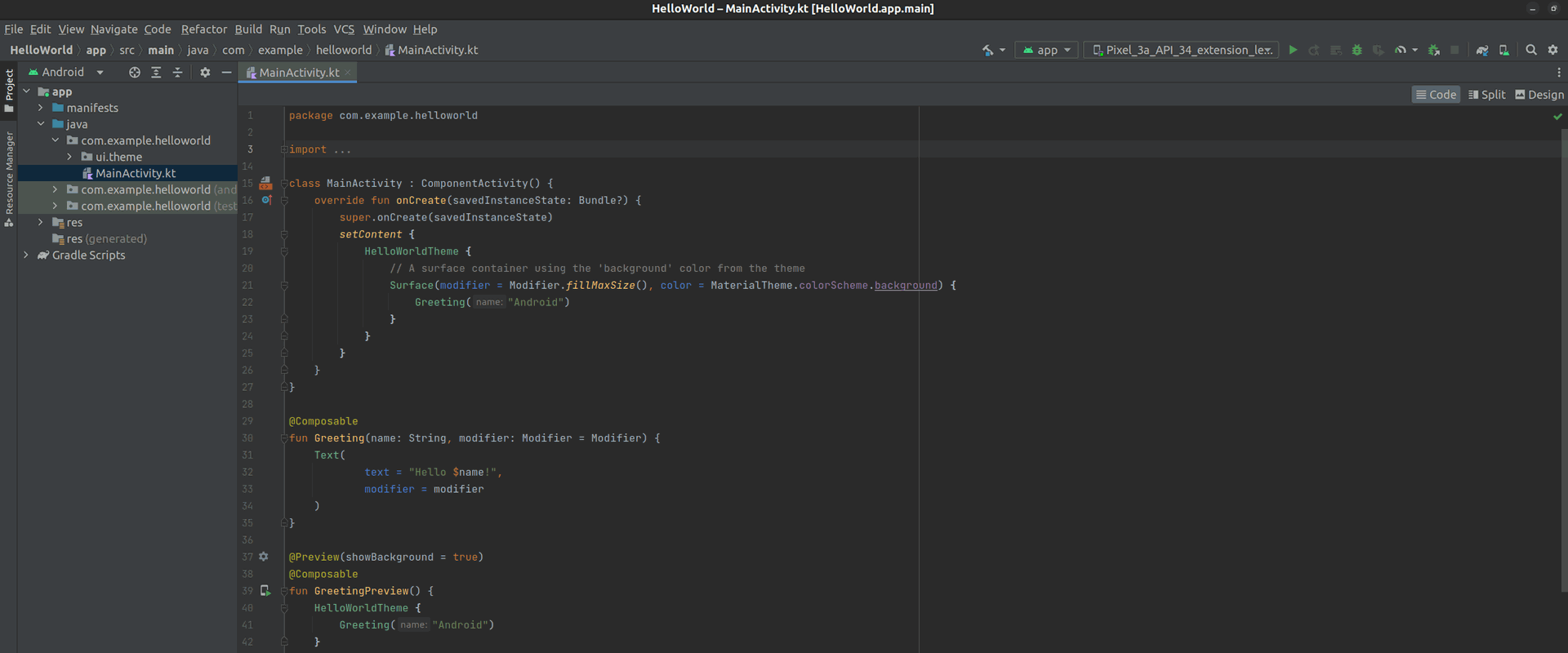Click the Make Project hammer icon
This screenshot has width=1568, height=653.
(987, 50)
